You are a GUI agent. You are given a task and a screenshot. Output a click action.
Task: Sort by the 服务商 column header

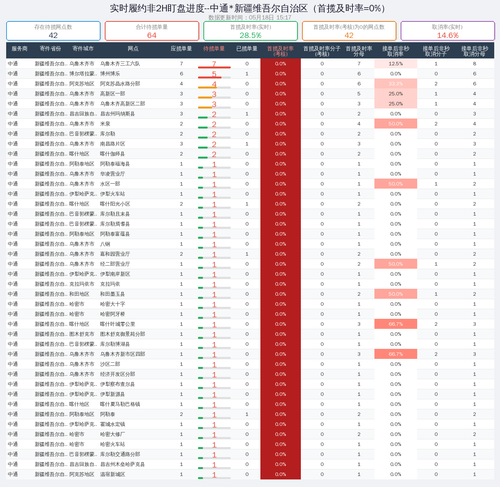(x=19, y=49)
